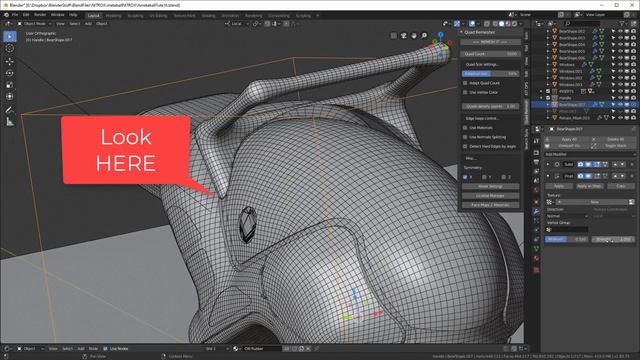
Task: Click the Face Maps / Materials button
Action: tap(491, 205)
